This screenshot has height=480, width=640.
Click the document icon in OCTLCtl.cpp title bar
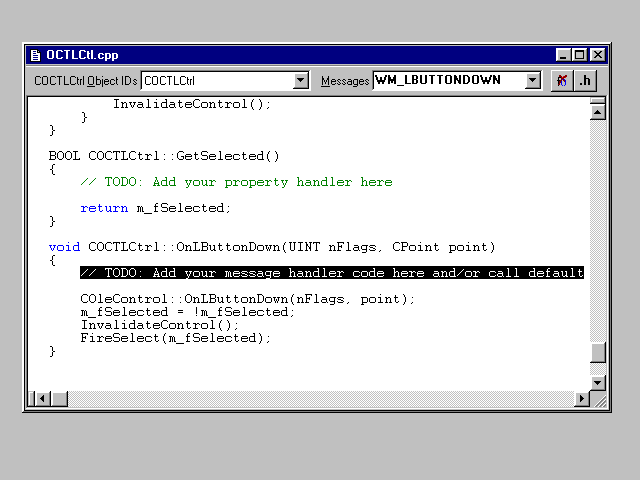tap(36, 55)
